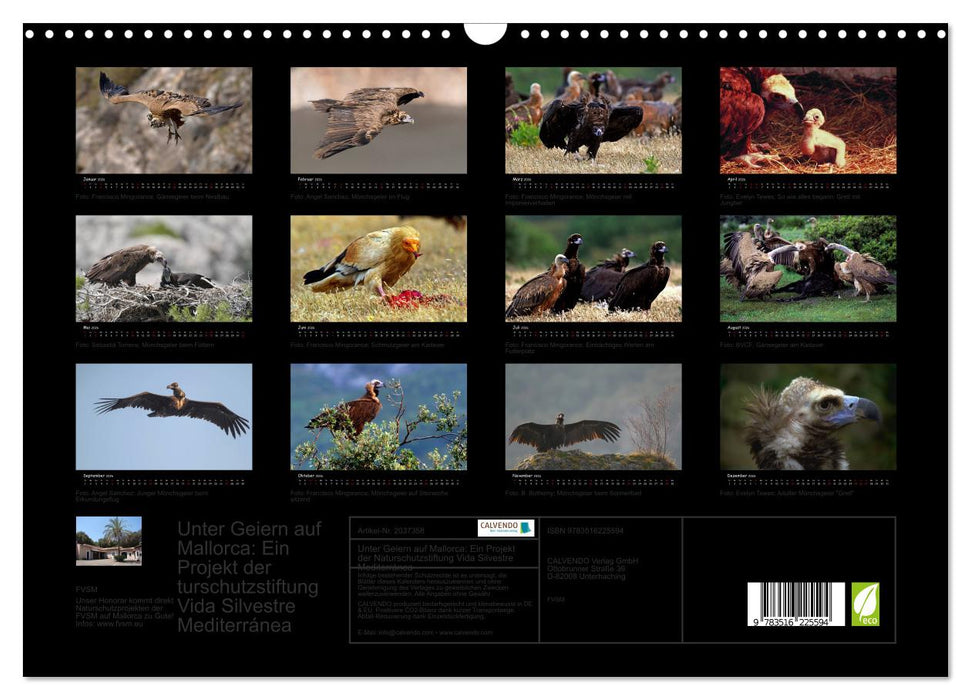971x700 pixels.
Task: Select the September vulture in blue sky photo
Action: click(x=164, y=416)
